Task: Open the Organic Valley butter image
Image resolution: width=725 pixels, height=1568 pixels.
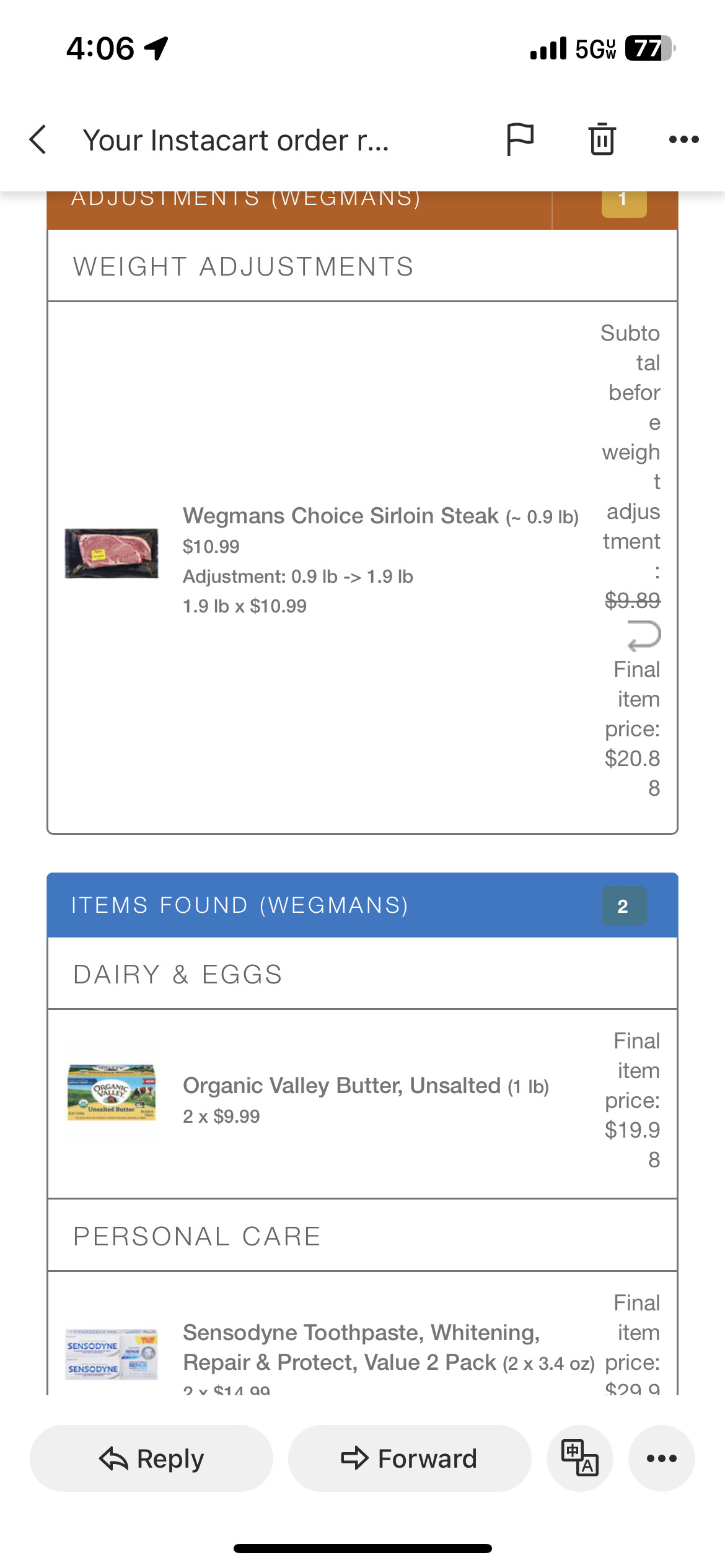Action: point(112,1093)
